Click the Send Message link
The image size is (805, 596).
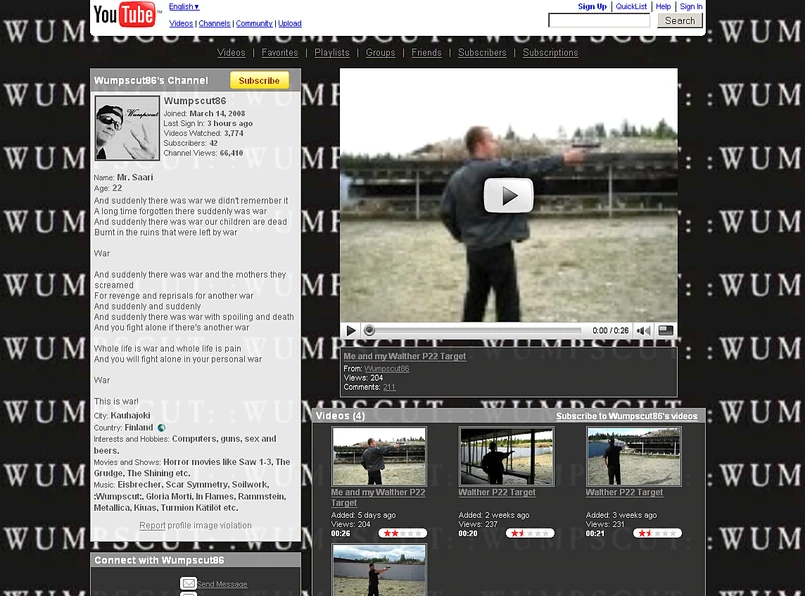[222, 584]
